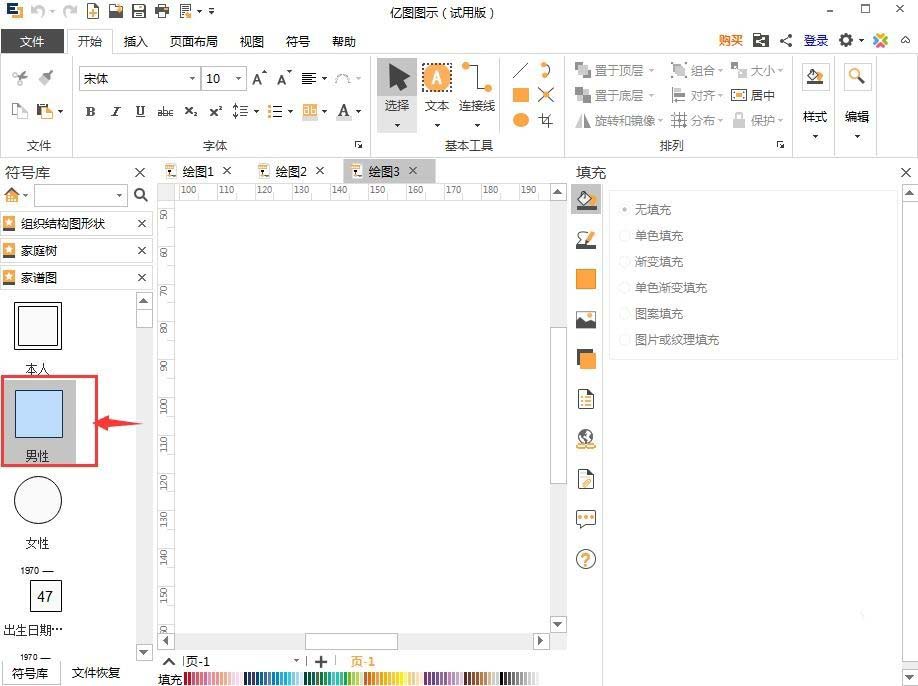The width and height of the screenshot is (918, 686).
Task: Select the picture fill icon in sidebar
Action: click(585, 320)
